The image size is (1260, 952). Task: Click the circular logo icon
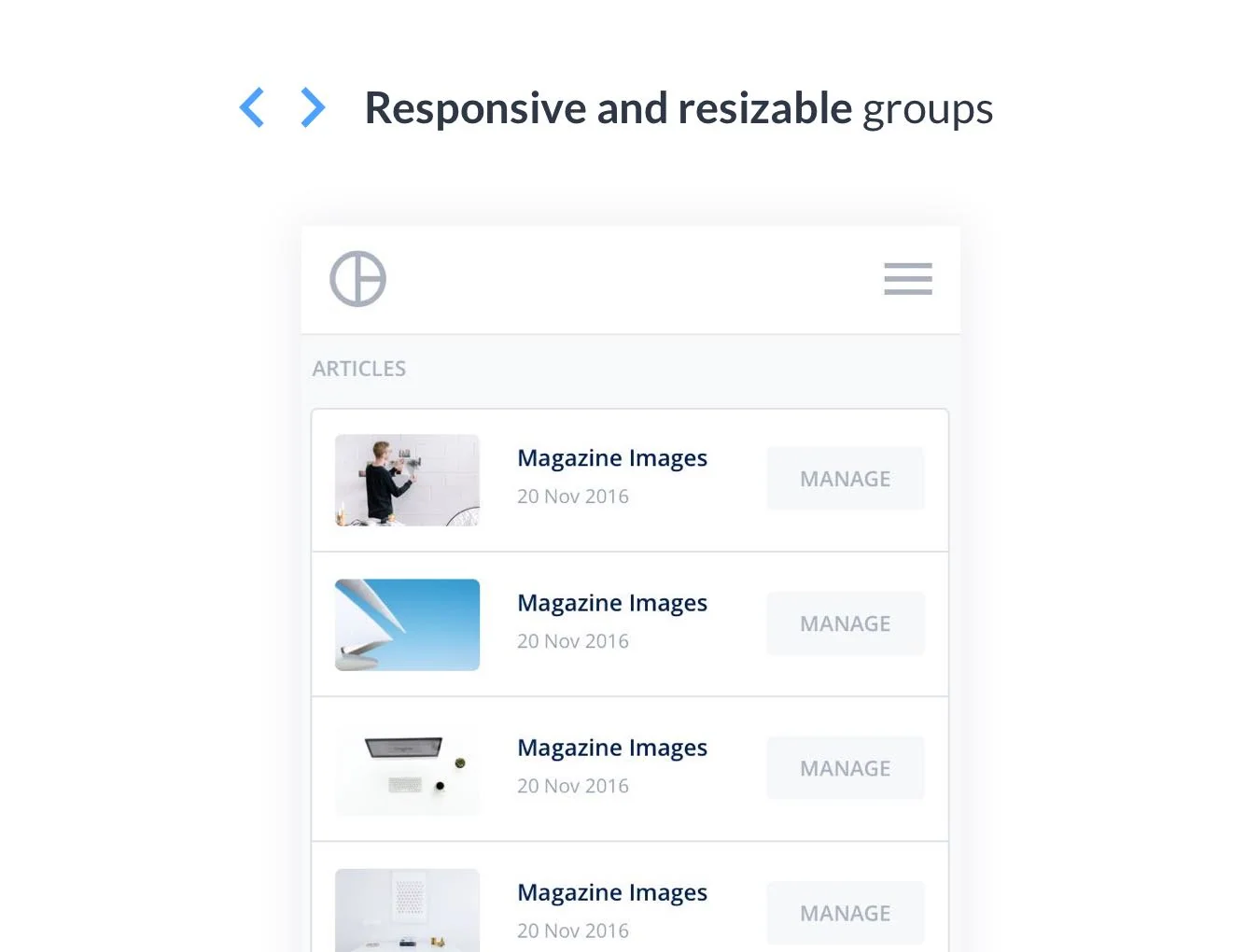[357, 279]
